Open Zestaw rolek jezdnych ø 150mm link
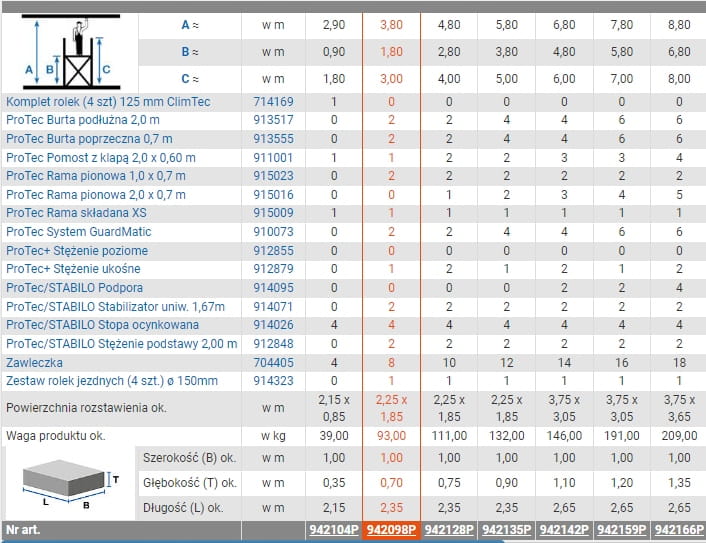This screenshot has width=706, height=543. point(111,381)
